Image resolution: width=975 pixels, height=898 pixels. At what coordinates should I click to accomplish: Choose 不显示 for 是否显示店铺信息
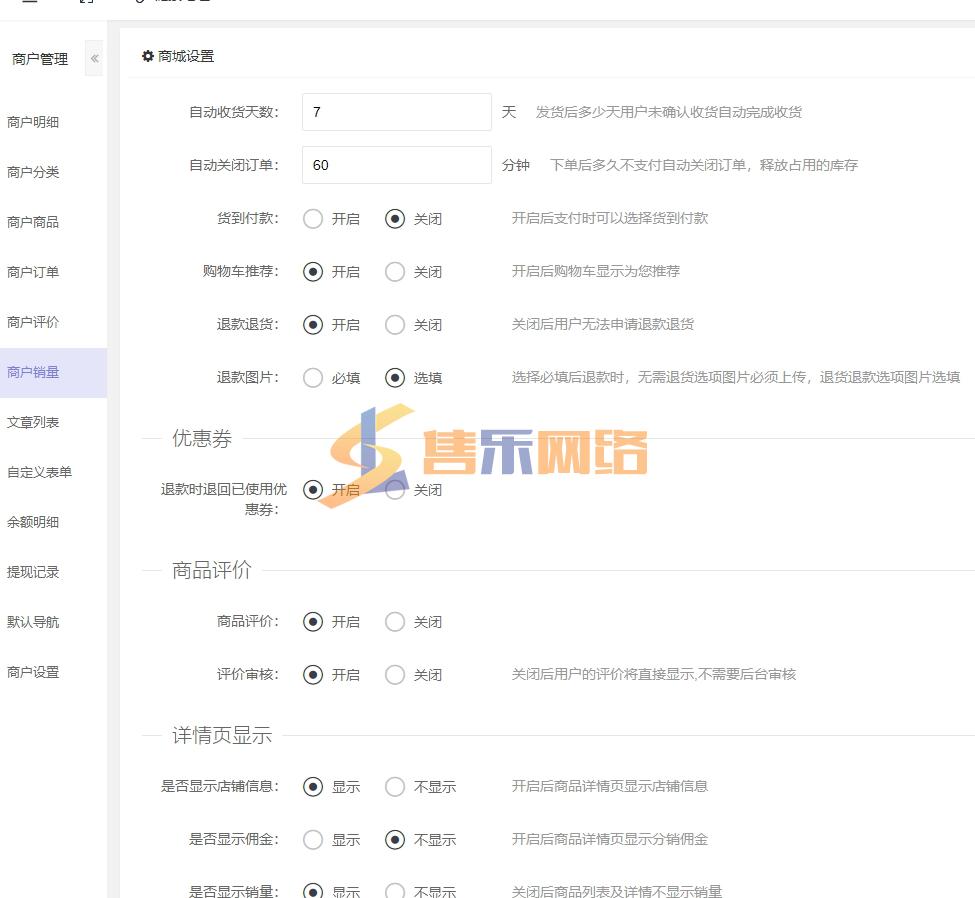[x=395, y=787]
